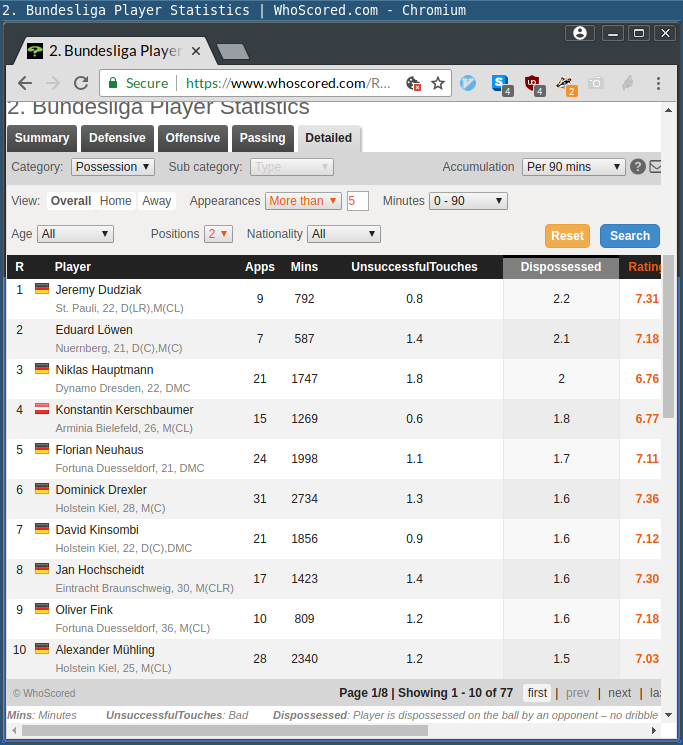Screen dimensions: 683x745
Task: Open the Positions dropdown showing 2
Action: coord(218,234)
